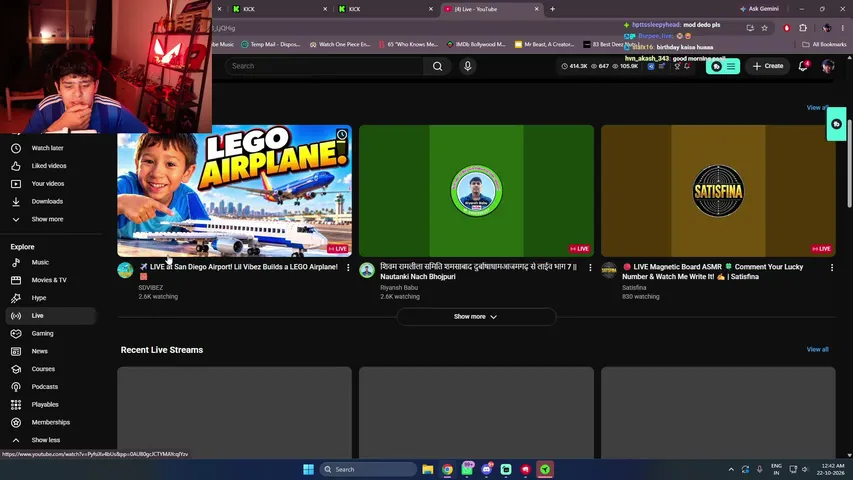Open a new browser tab

(552, 9)
